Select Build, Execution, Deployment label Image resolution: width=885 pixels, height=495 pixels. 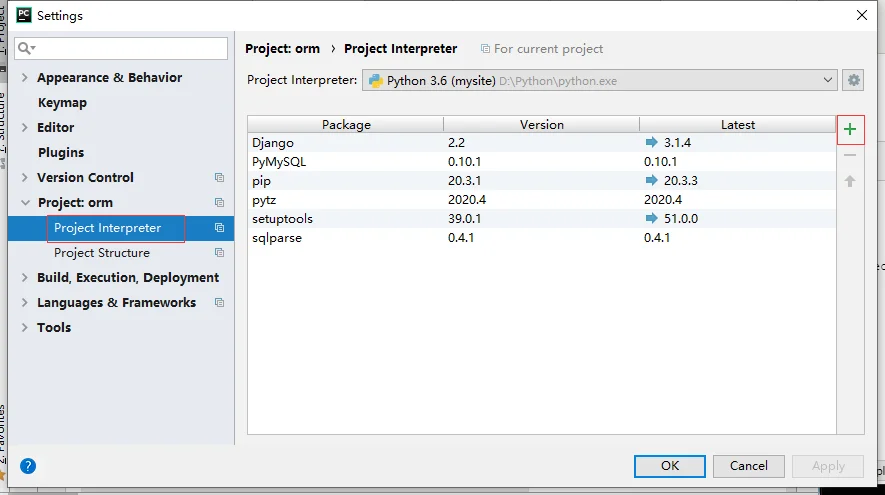pyautogui.click(x=128, y=278)
